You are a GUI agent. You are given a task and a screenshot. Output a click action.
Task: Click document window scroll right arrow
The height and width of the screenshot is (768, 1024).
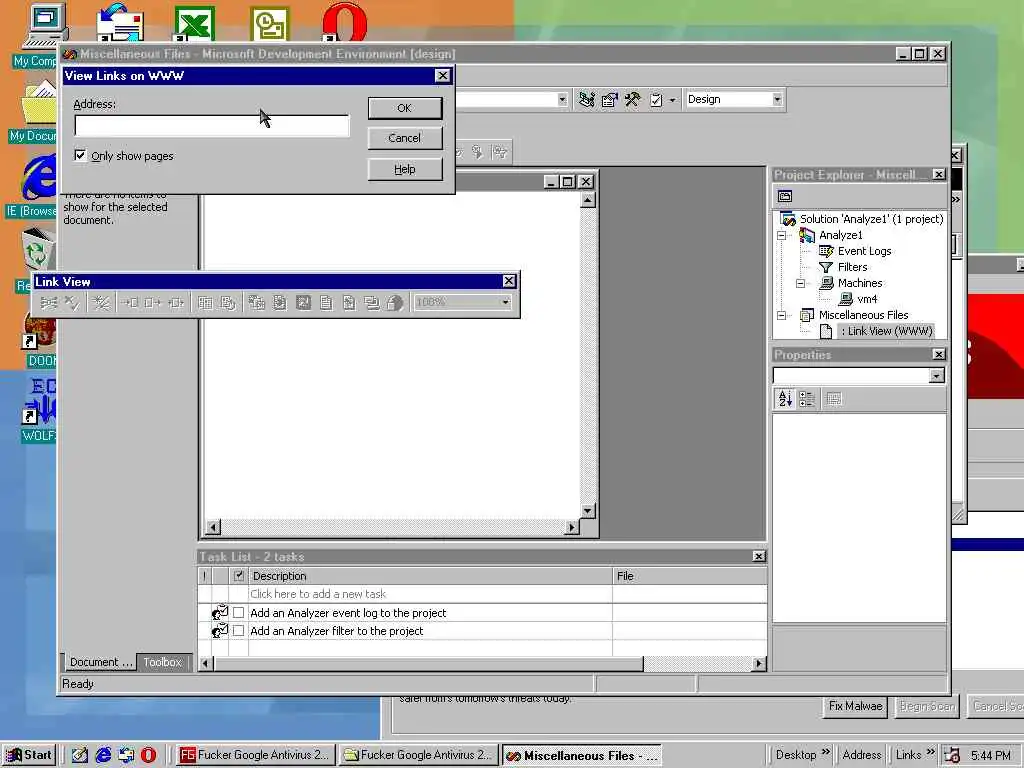coord(572,527)
